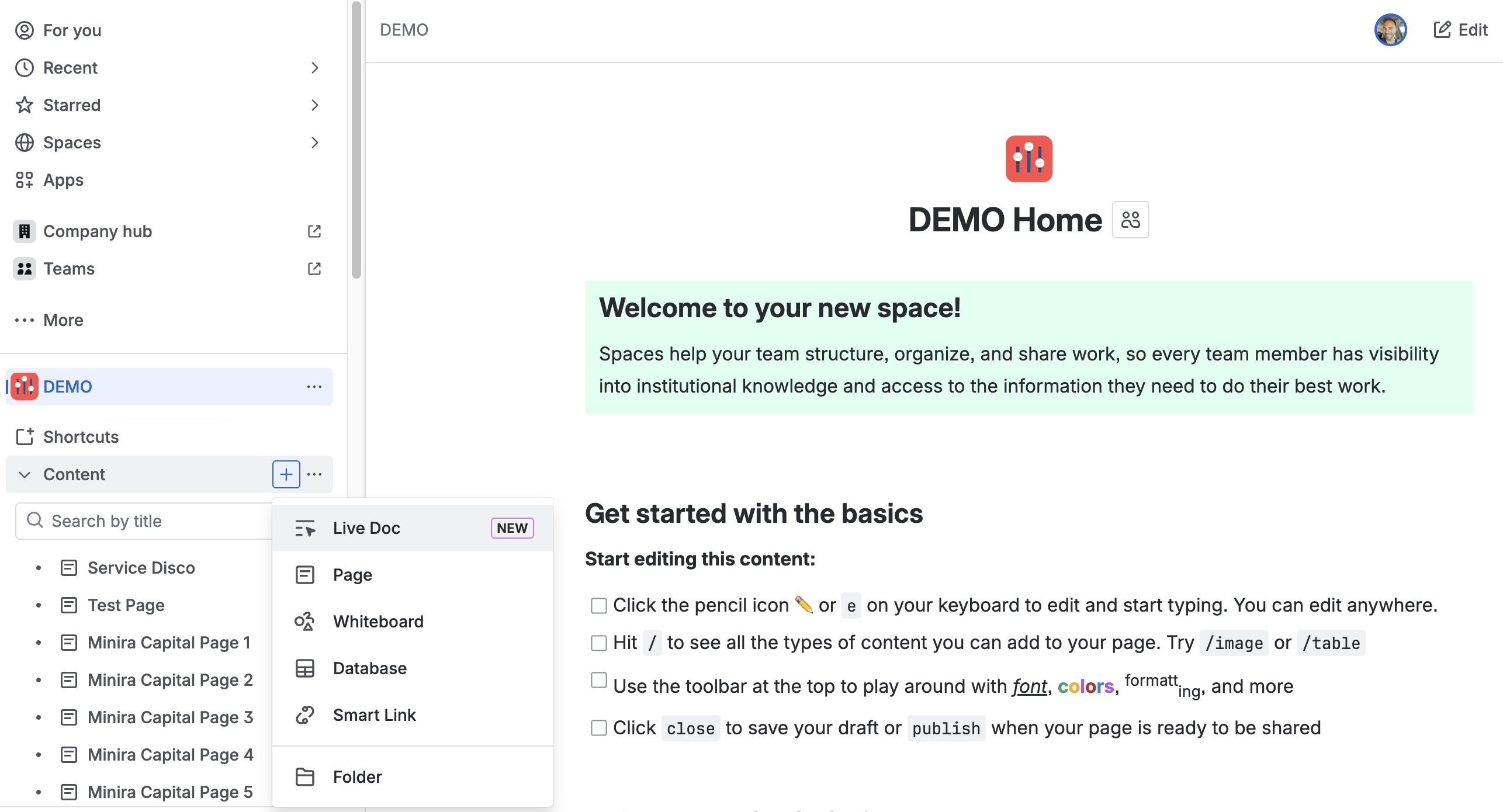Expand the Recent section

click(x=314, y=68)
